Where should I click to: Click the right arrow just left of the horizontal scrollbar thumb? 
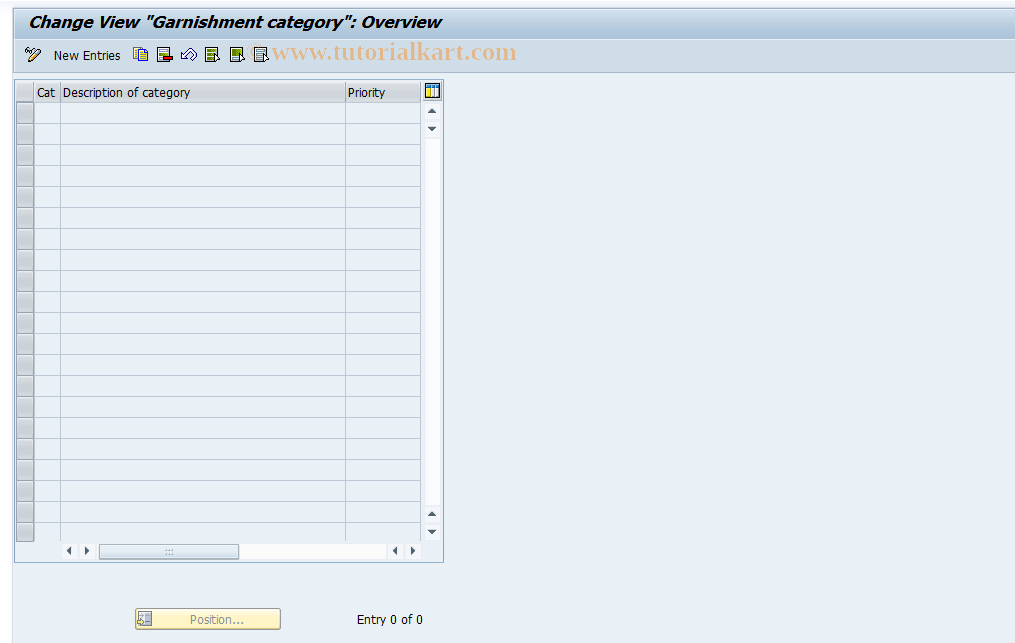[87, 551]
